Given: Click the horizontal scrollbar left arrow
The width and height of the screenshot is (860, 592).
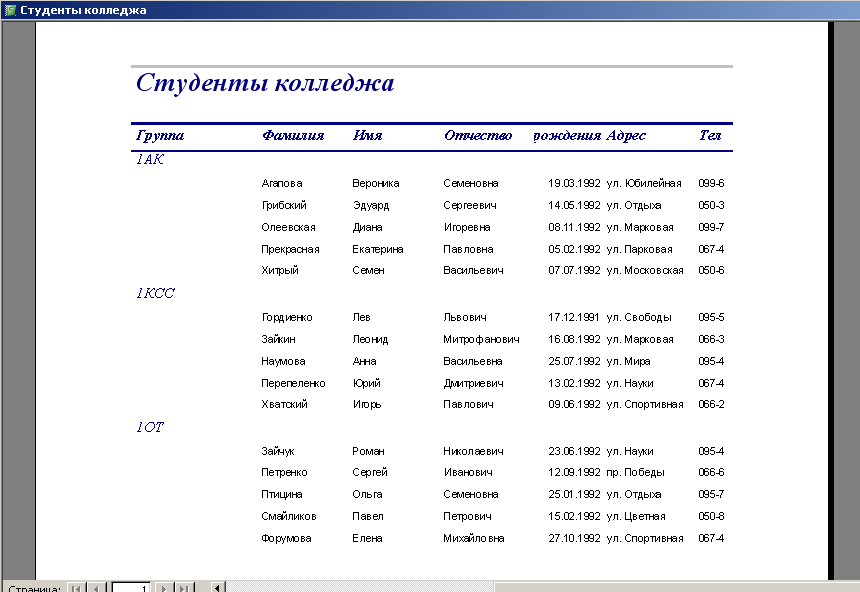Looking at the screenshot, I should (217, 588).
